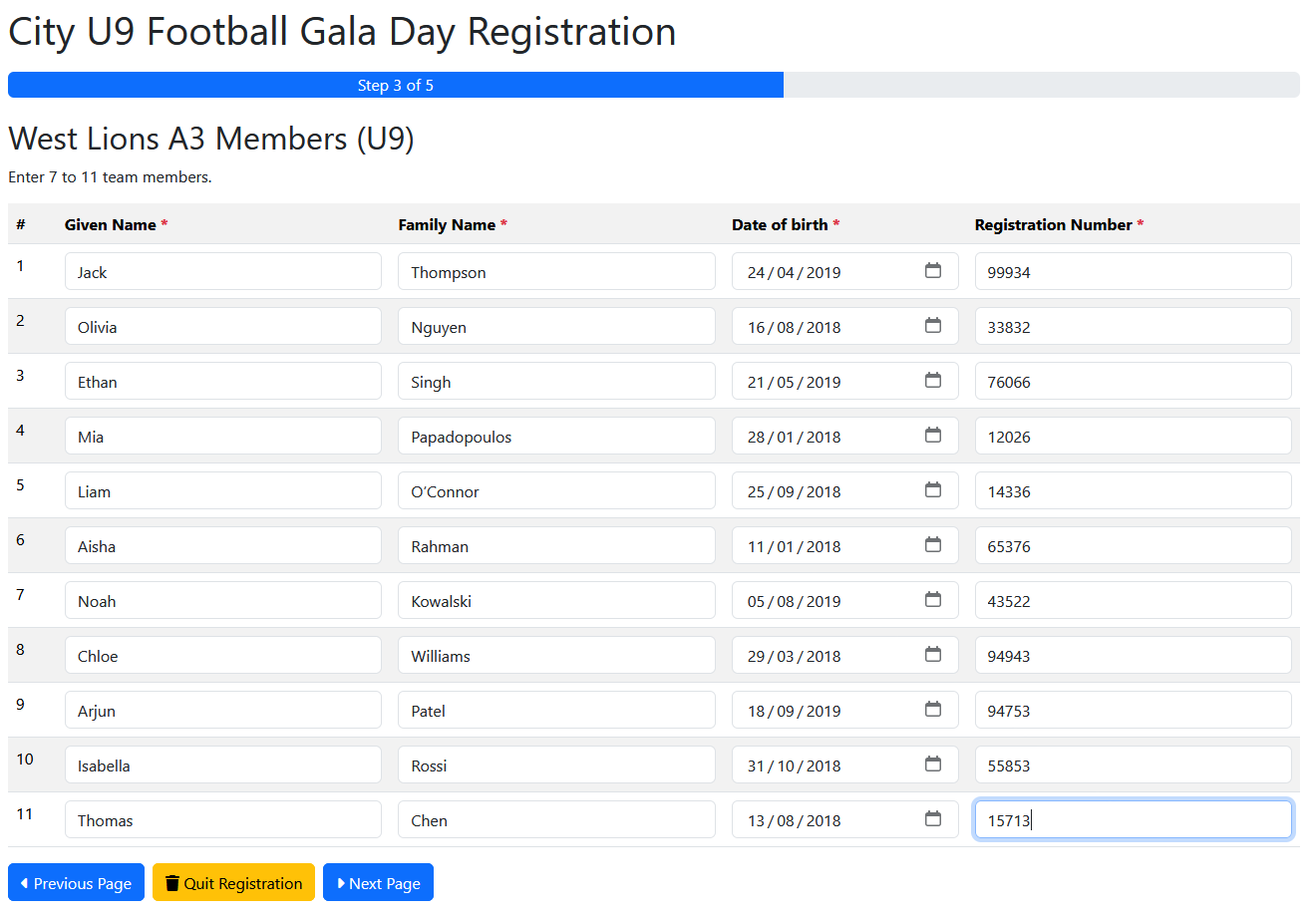
Task: Select the given name field containing Jack
Action: tap(222, 272)
